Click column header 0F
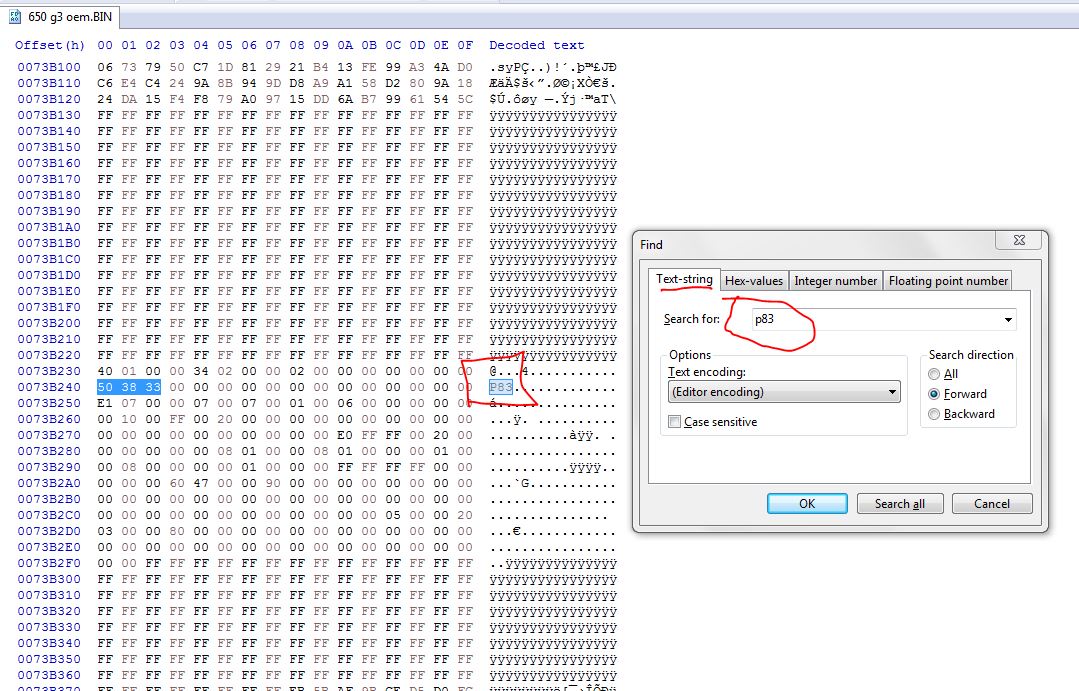Screen dimensions: 1079x691 click(465, 45)
